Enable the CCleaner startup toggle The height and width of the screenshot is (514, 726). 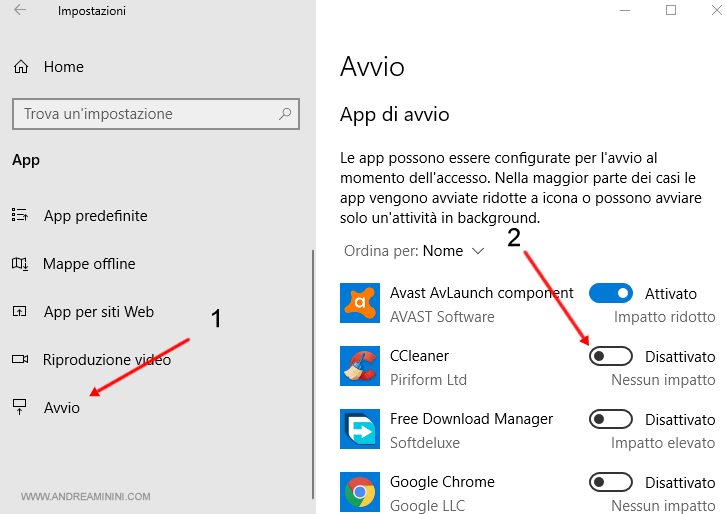(x=611, y=357)
